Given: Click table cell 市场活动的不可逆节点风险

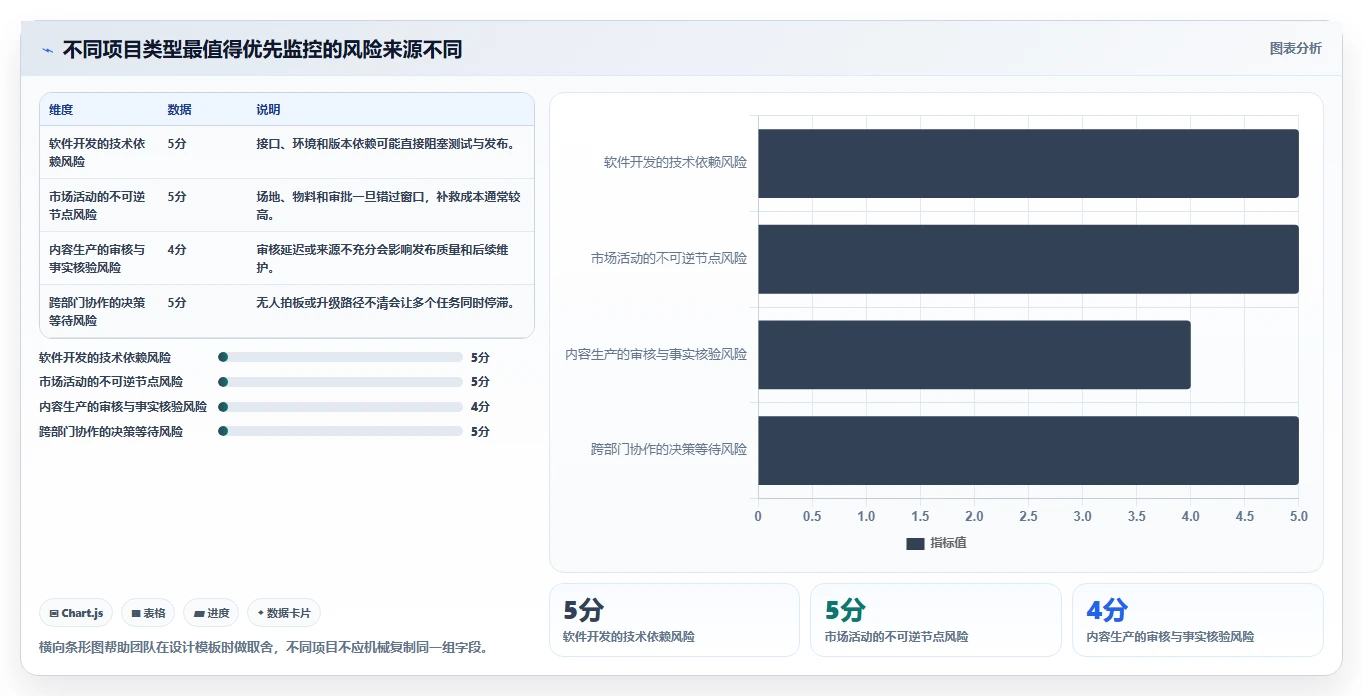Looking at the screenshot, I should click(98, 205).
